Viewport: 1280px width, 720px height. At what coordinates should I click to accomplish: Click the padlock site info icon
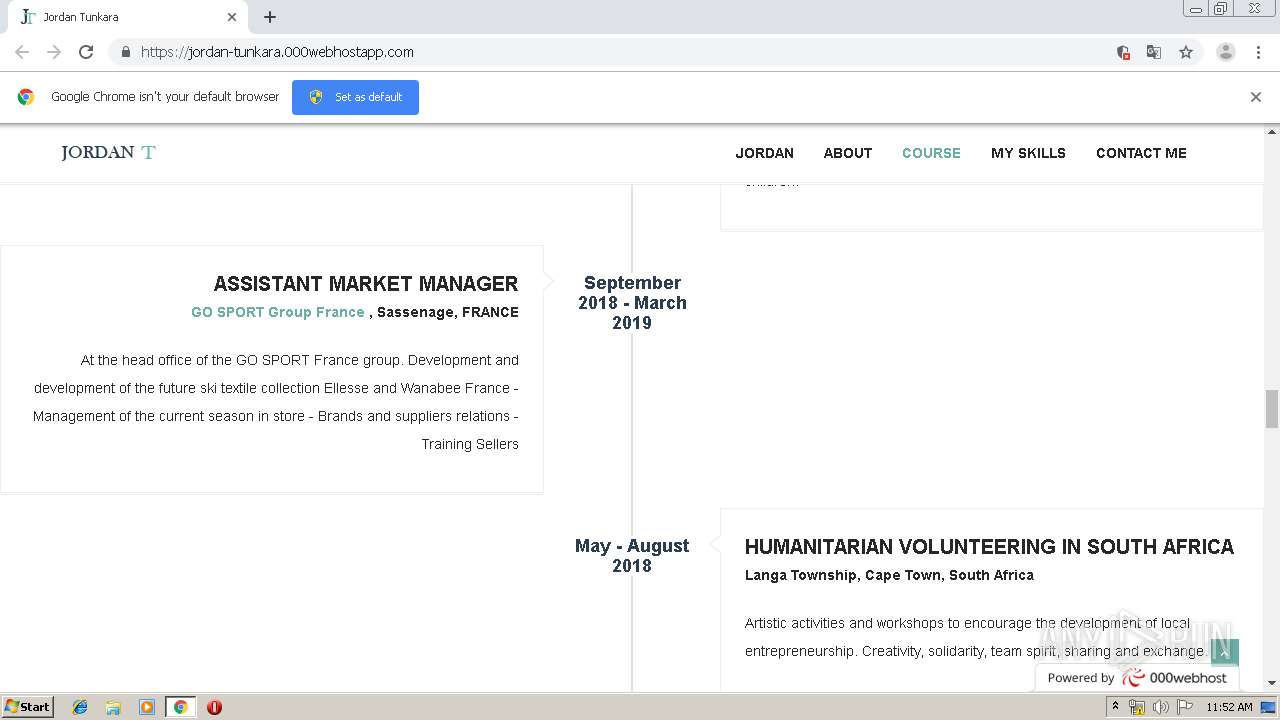click(x=125, y=52)
